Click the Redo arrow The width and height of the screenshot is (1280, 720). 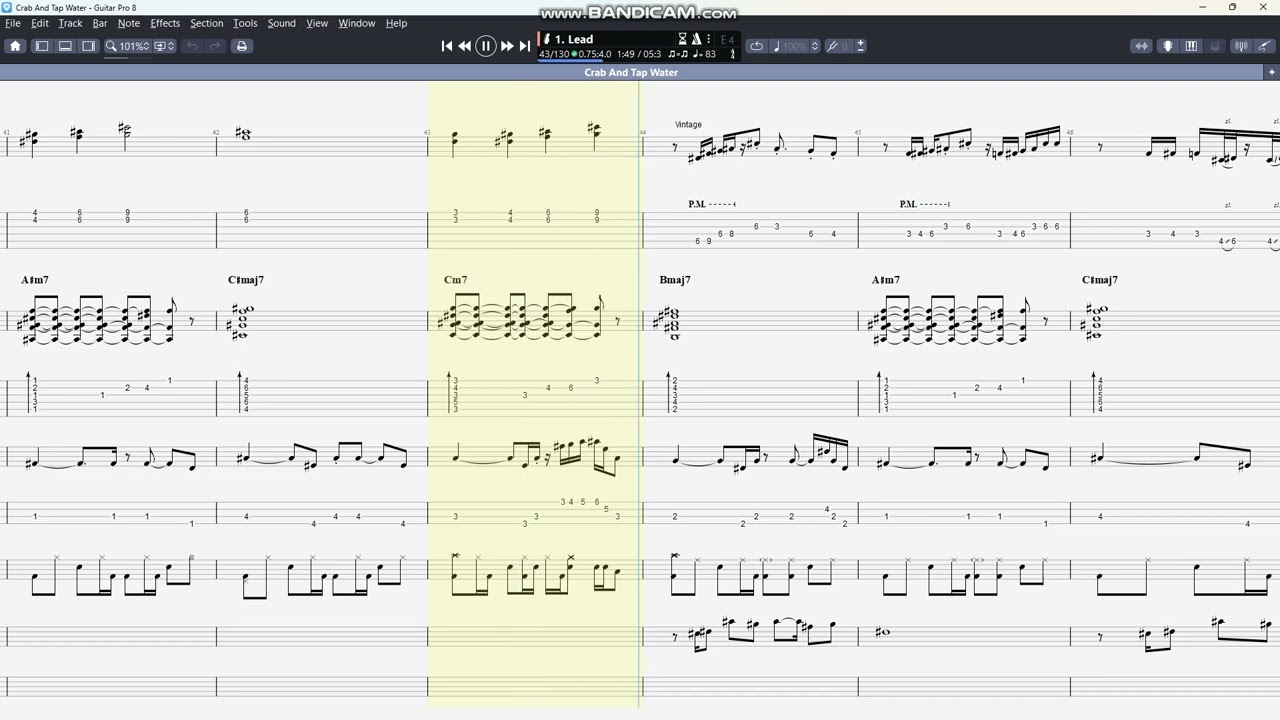click(215, 46)
